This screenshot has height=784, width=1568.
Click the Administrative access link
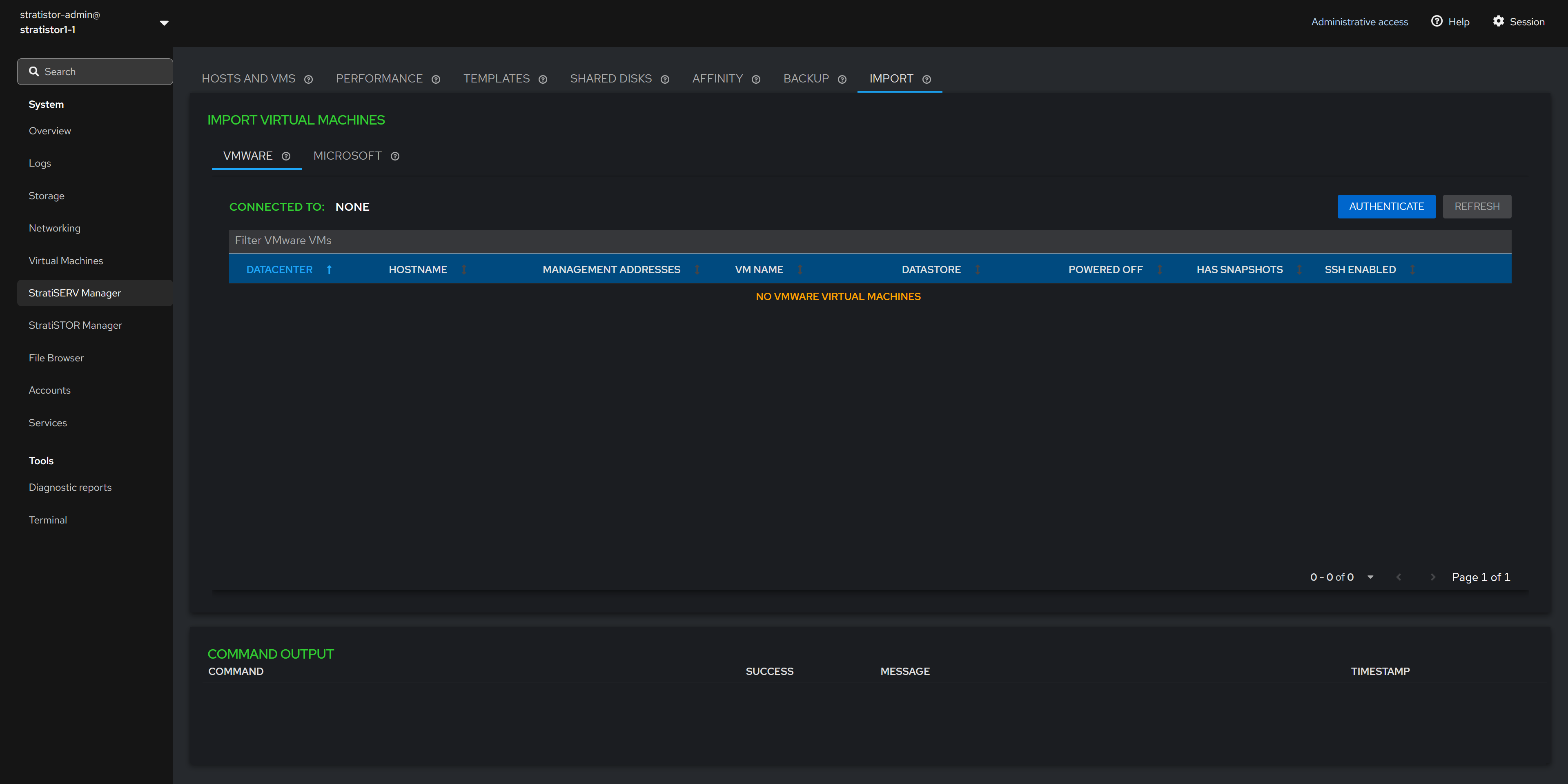1359,22
